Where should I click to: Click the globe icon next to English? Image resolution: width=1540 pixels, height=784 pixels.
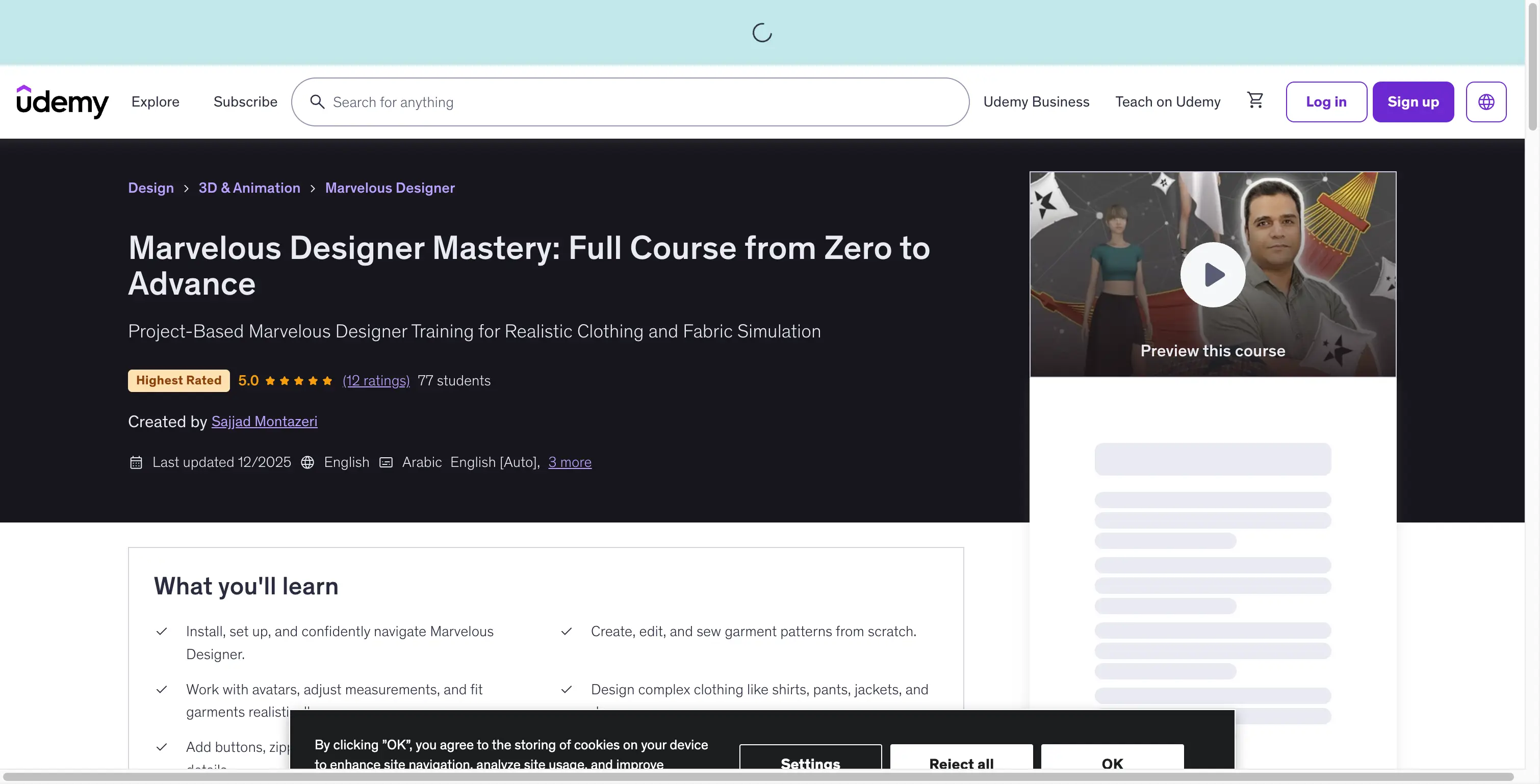[306, 462]
